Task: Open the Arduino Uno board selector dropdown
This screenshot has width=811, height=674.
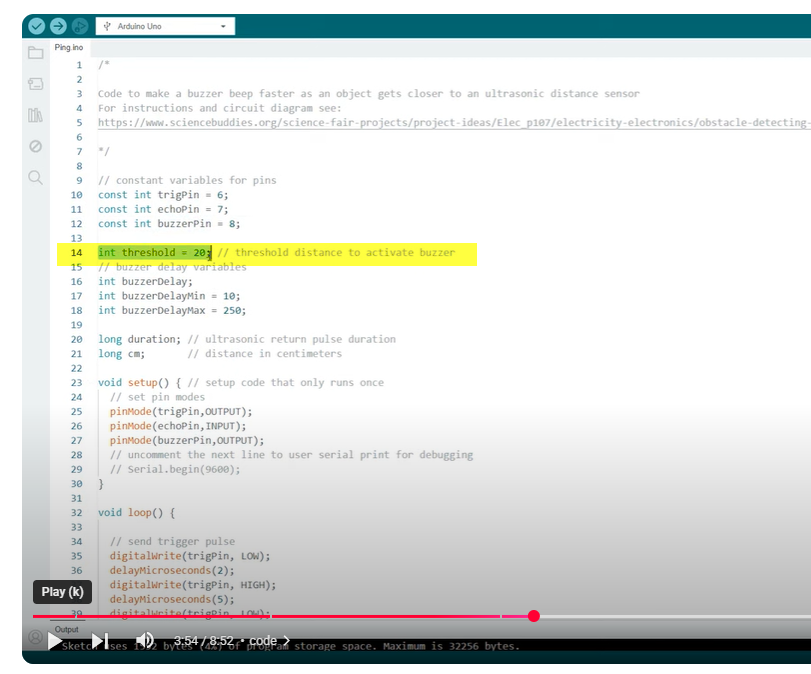Action: [165, 26]
